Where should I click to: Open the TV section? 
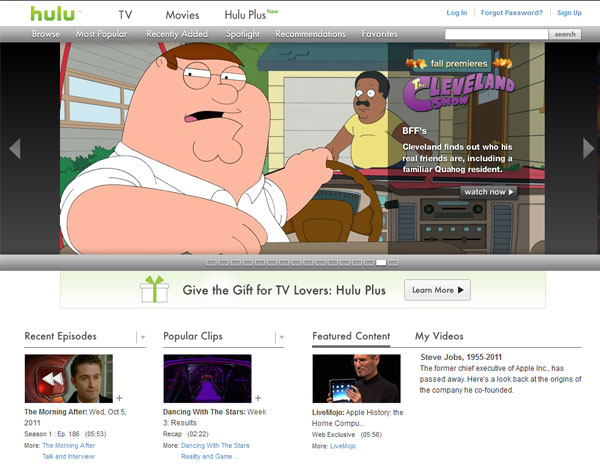pos(125,15)
